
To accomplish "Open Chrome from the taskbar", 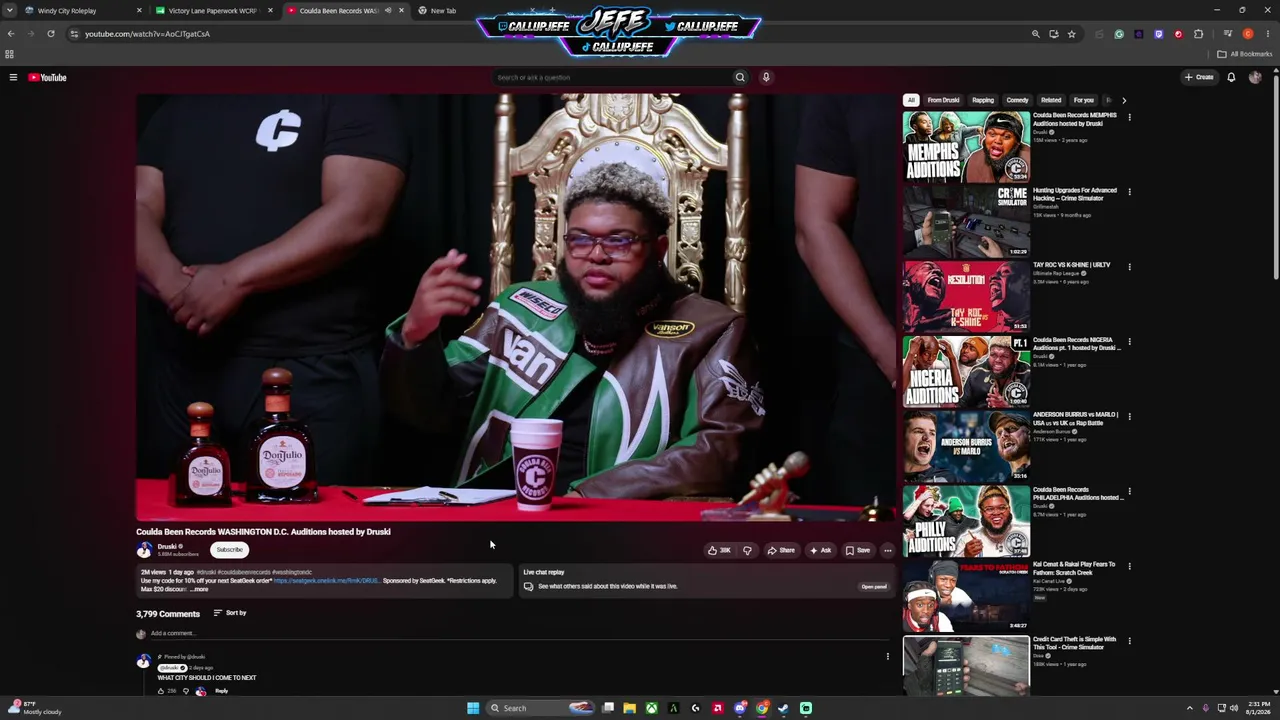I will (x=762, y=708).
